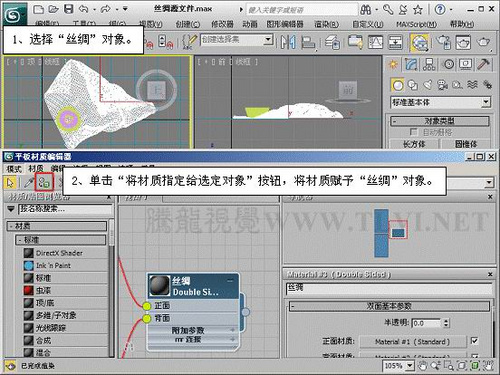Click the rendered frame window icon

(x=463, y=42)
